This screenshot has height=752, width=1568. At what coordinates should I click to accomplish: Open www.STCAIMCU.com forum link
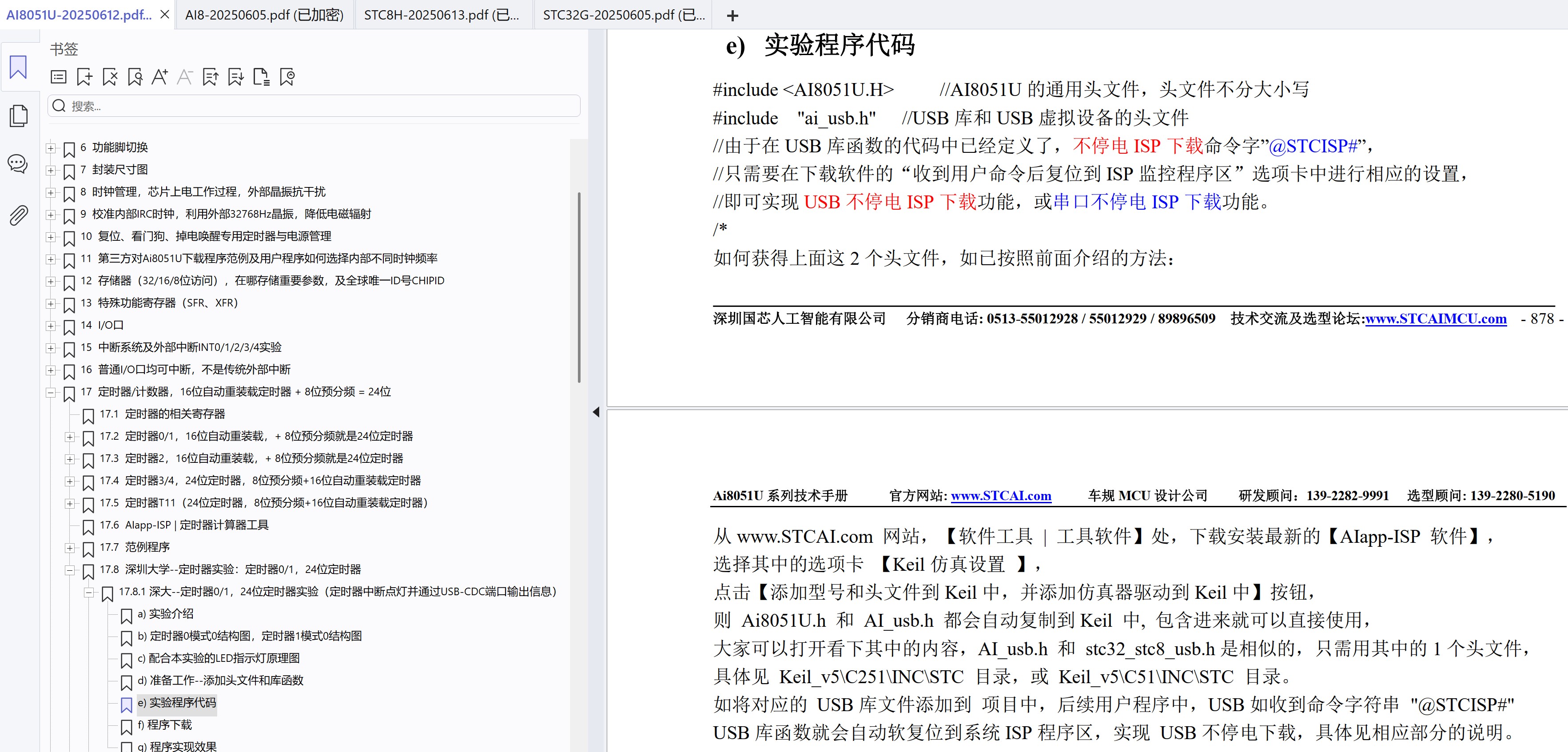point(1436,318)
